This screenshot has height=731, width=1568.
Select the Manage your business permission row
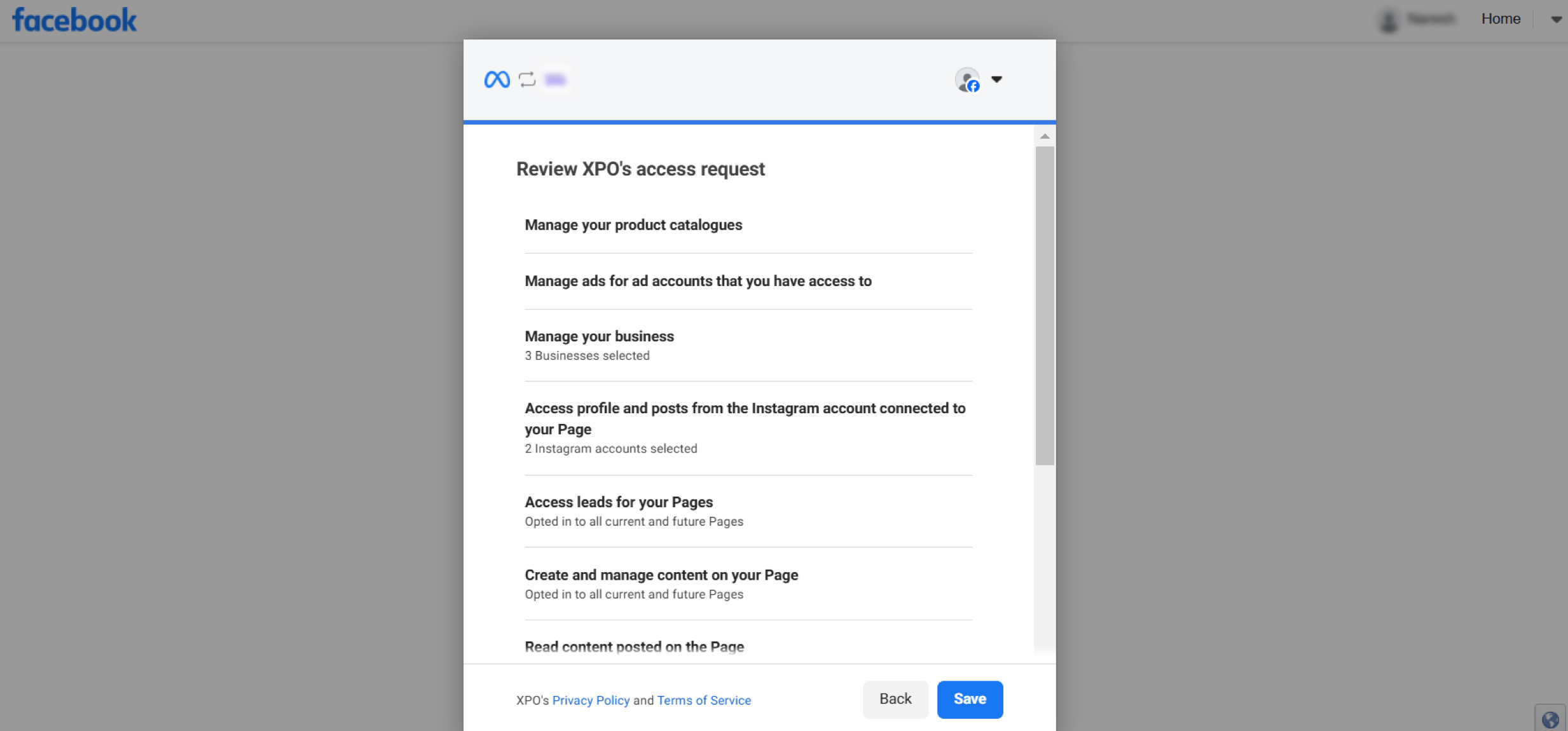748,345
